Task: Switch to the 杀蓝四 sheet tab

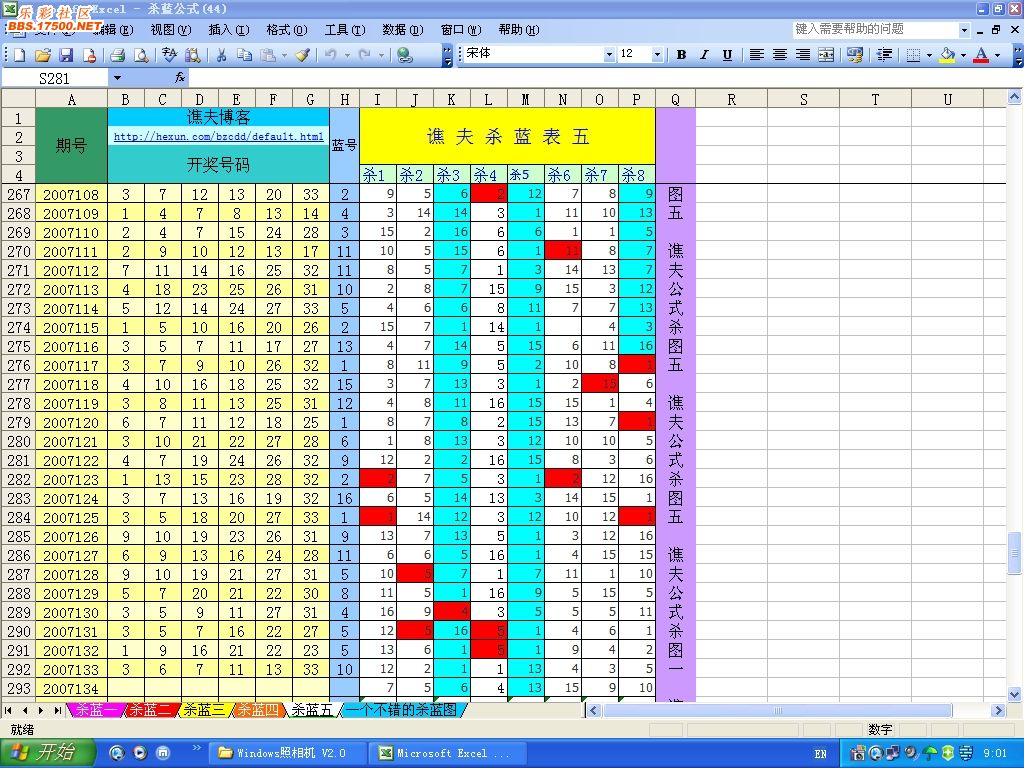Action: [x=257, y=710]
